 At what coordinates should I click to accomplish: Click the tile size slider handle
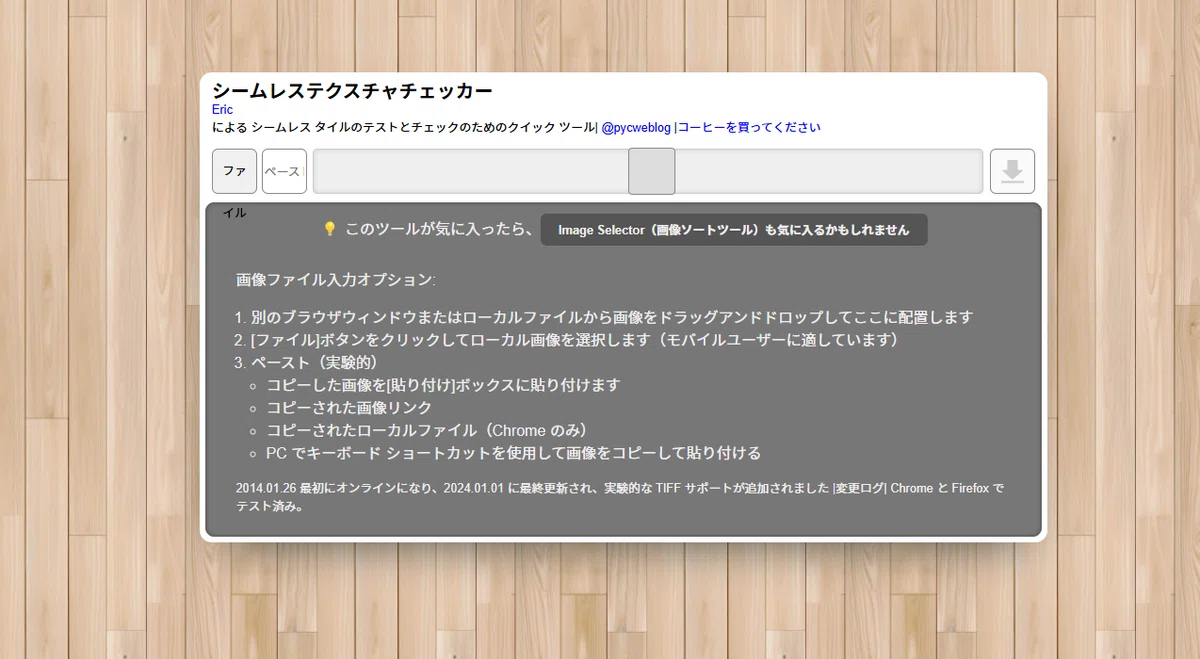(x=652, y=171)
